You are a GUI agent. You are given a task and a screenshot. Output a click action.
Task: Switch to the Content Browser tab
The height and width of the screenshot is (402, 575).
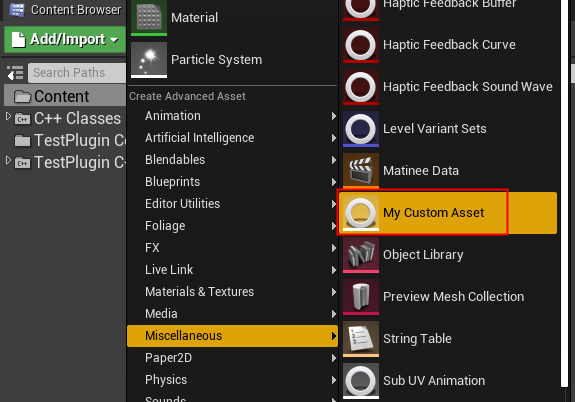pyautogui.click(x=65, y=10)
